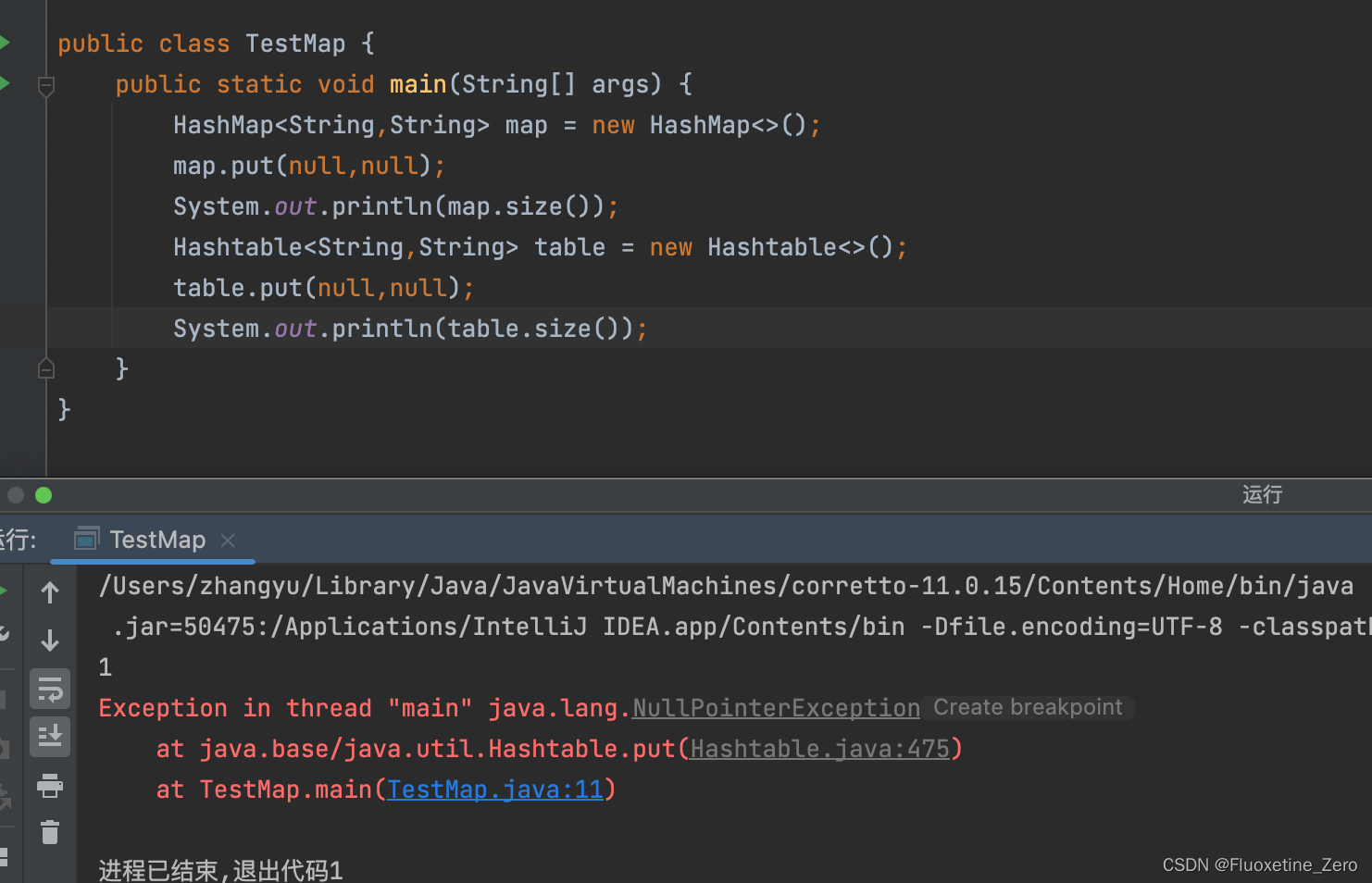Click the 'at TestMap.main' stack trace text
This screenshot has height=883, width=1372.
pyautogui.click(x=264, y=790)
